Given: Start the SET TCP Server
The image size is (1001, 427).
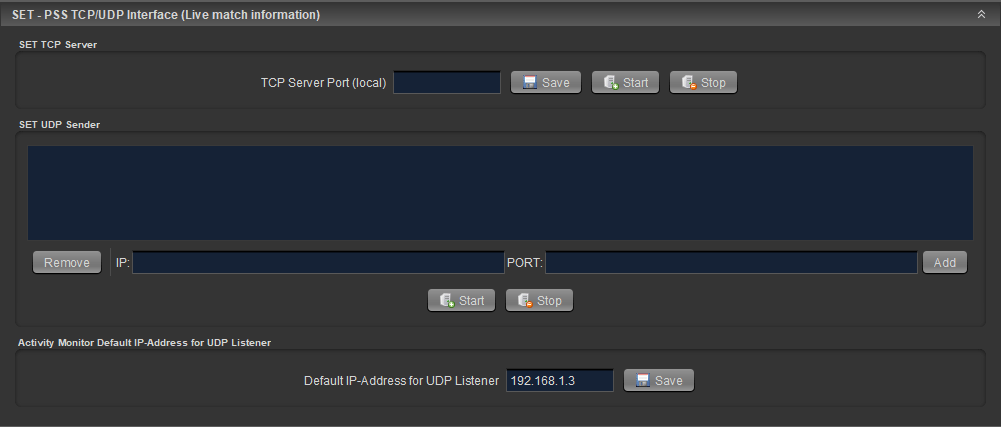Looking at the screenshot, I should tap(625, 83).
